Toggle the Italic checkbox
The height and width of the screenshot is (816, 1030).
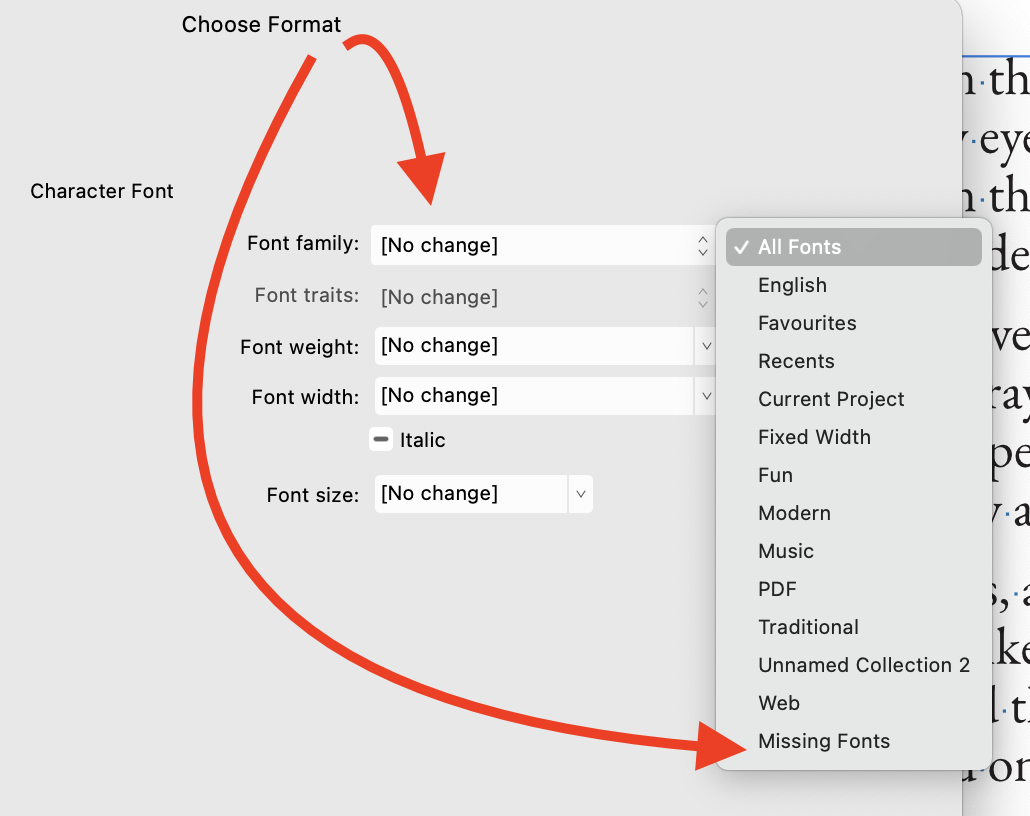(379, 440)
